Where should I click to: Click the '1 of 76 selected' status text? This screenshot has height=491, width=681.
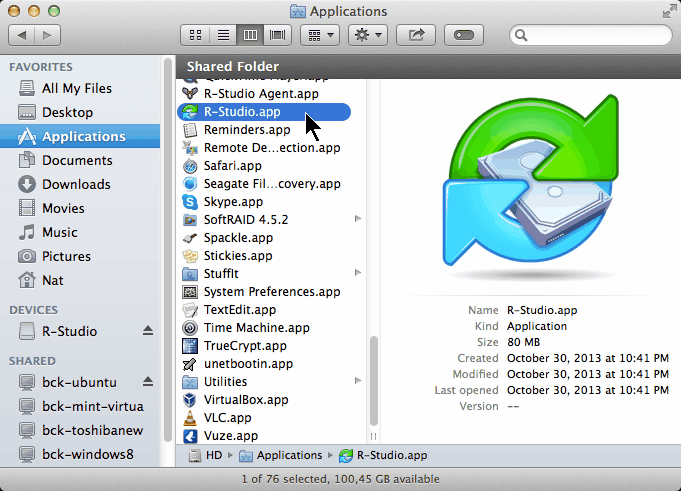point(340,479)
